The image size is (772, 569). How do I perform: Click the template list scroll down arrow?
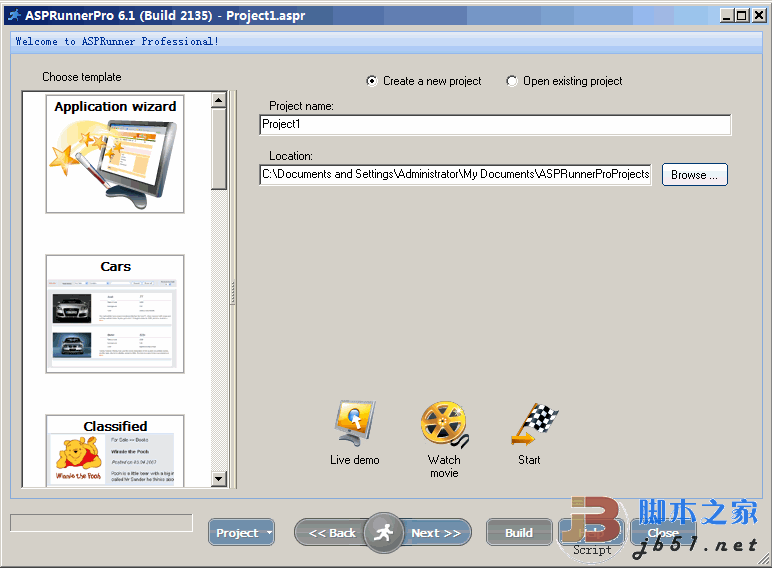click(219, 478)
